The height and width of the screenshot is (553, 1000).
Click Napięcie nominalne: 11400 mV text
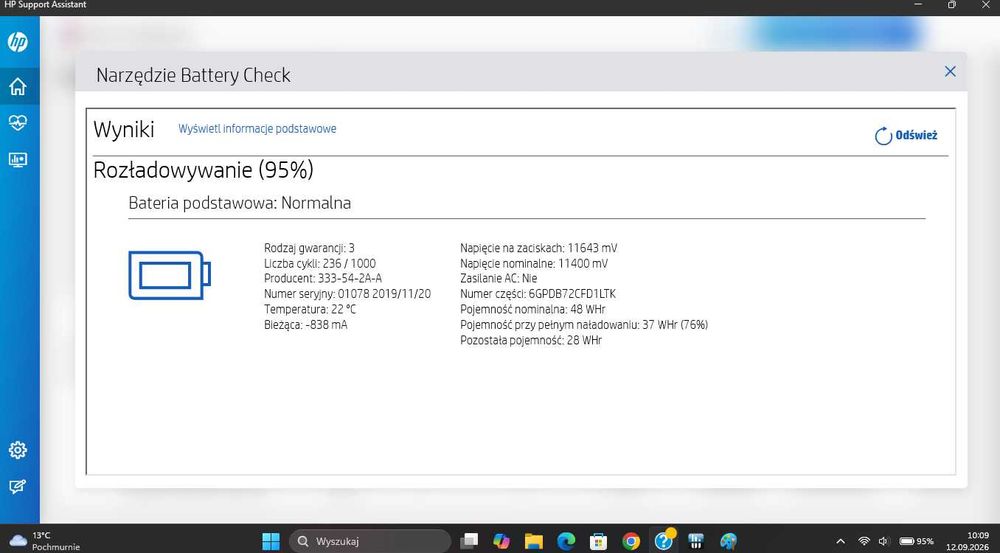click(534, 263)
